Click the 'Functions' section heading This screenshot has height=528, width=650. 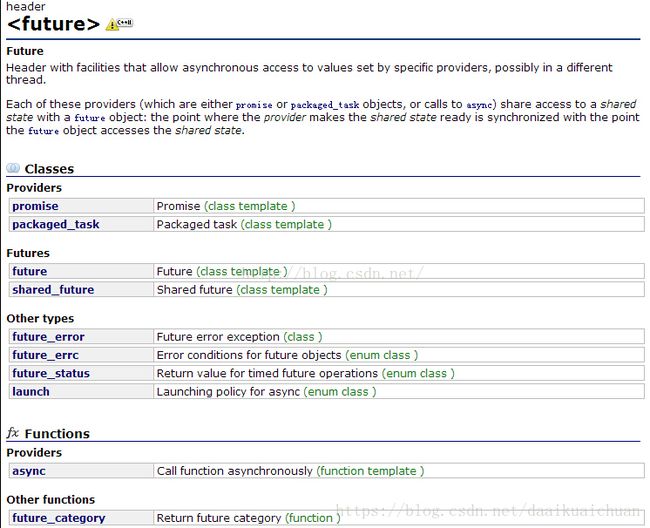(x=57, y=434)
